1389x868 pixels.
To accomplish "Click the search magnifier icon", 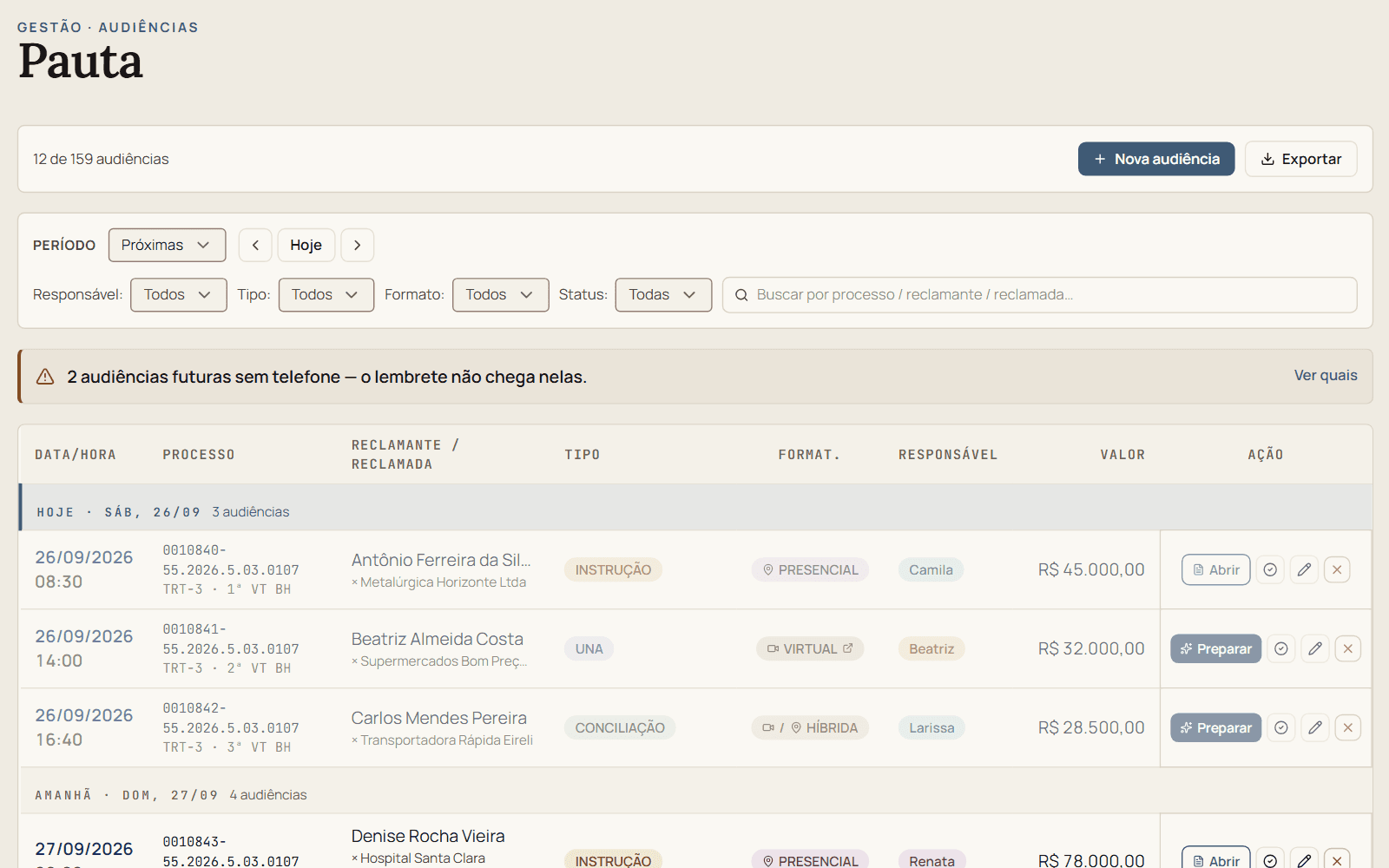I will [741, 295].
